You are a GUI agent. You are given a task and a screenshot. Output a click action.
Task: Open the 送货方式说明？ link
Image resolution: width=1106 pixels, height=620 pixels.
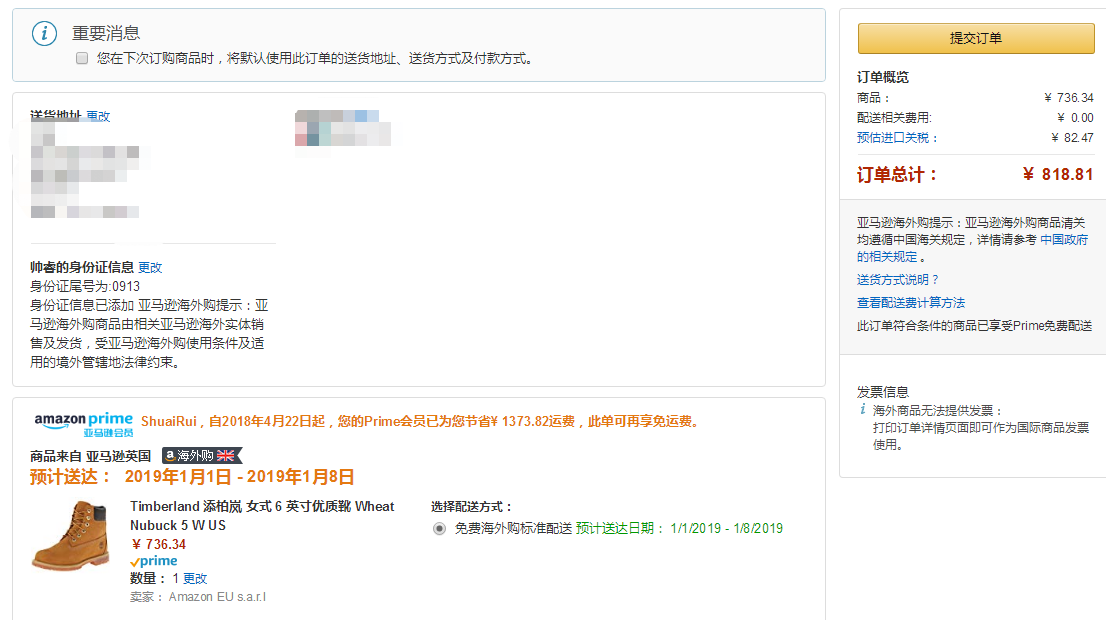[898, 280]
